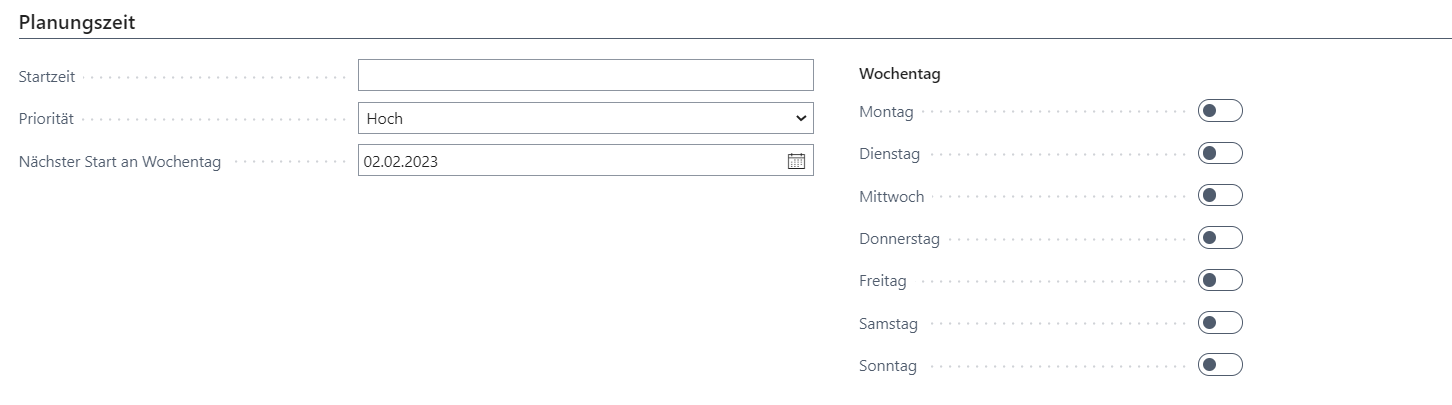
Task: Activate the Donnerstag toggle switch
Action: click(x=1220, y=238)
